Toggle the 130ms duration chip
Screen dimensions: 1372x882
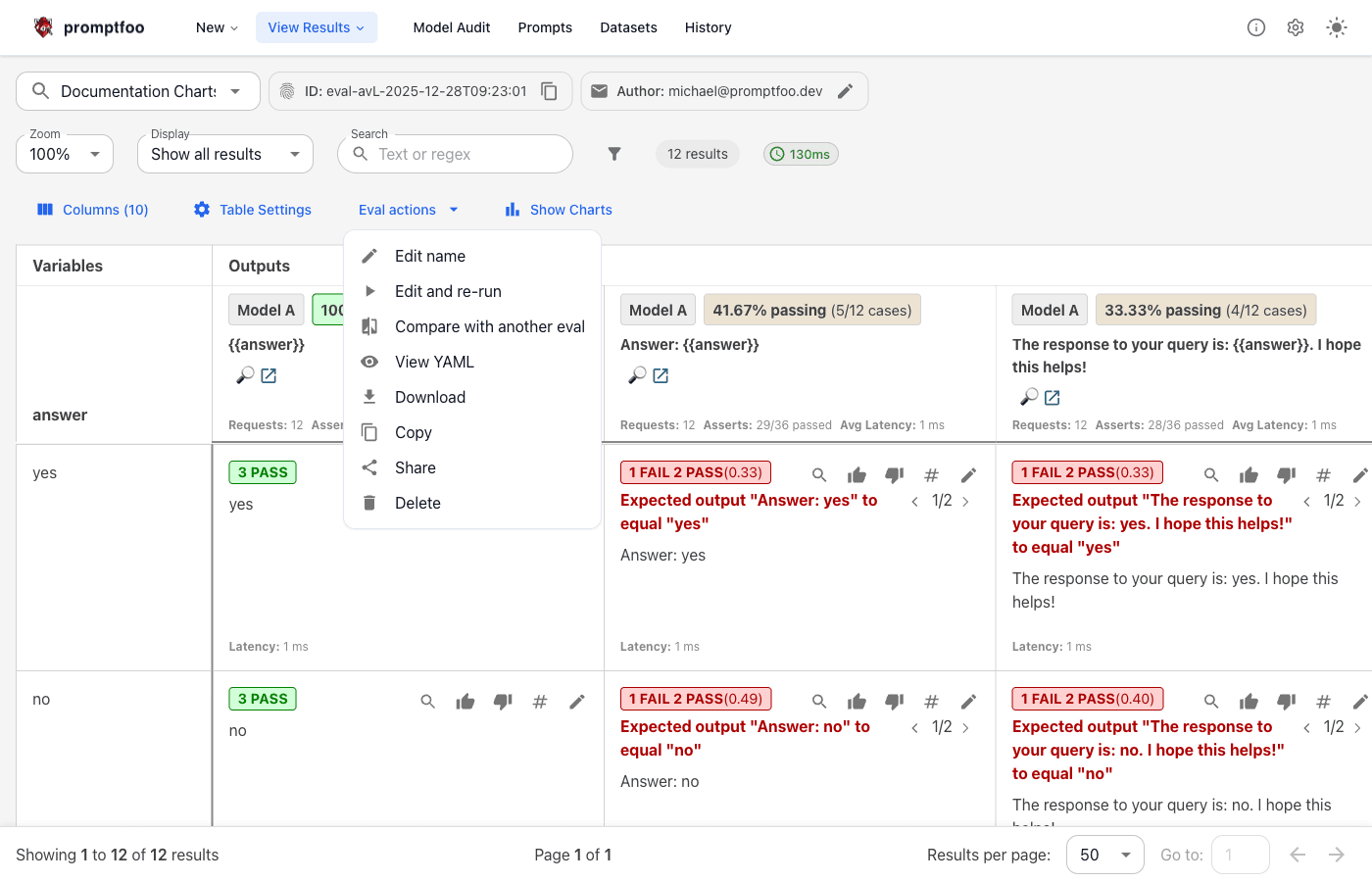(801, 153)
